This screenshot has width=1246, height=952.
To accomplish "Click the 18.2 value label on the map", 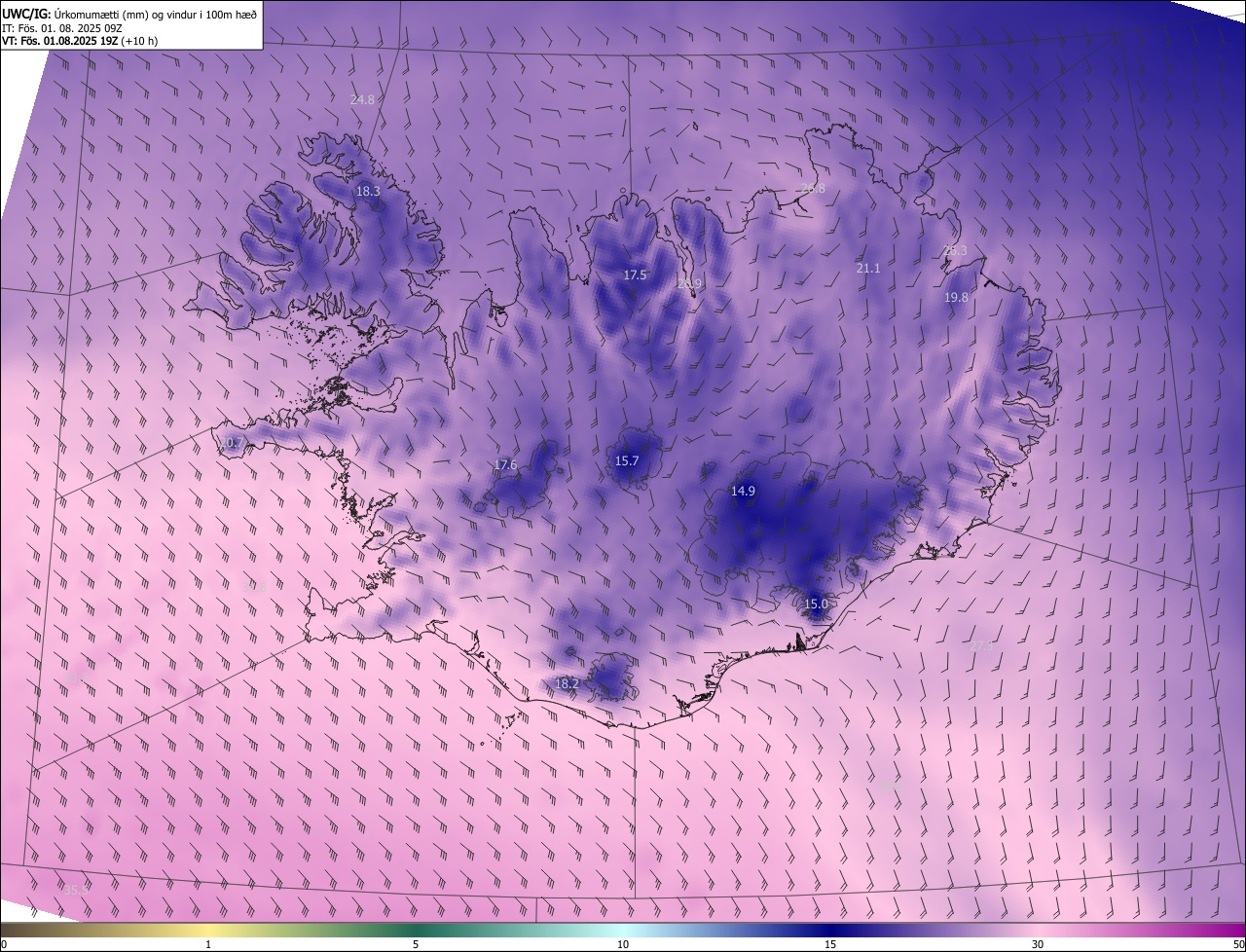I will (567, 684).
